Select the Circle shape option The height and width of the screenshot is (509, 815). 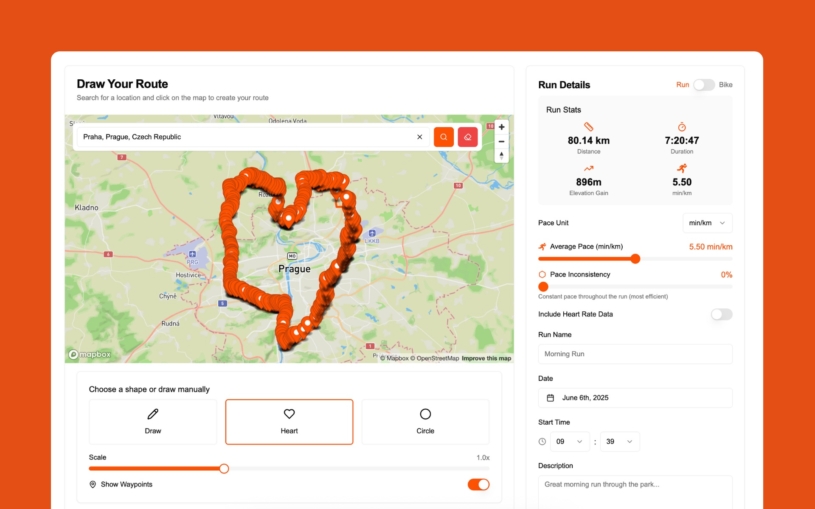click(x=425, y=421)
